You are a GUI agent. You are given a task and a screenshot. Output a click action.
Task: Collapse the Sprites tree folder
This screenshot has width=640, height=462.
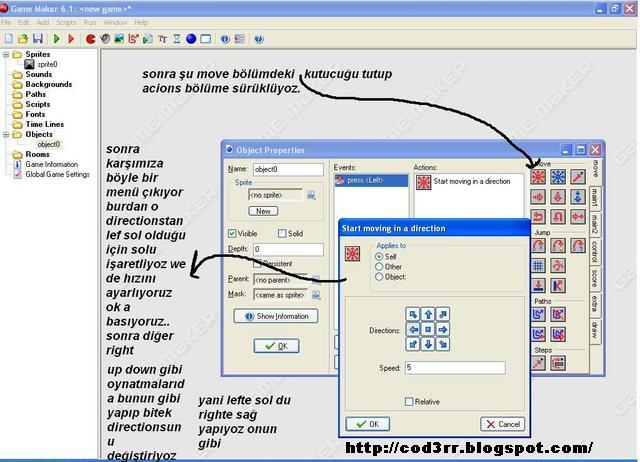(6, 54)
